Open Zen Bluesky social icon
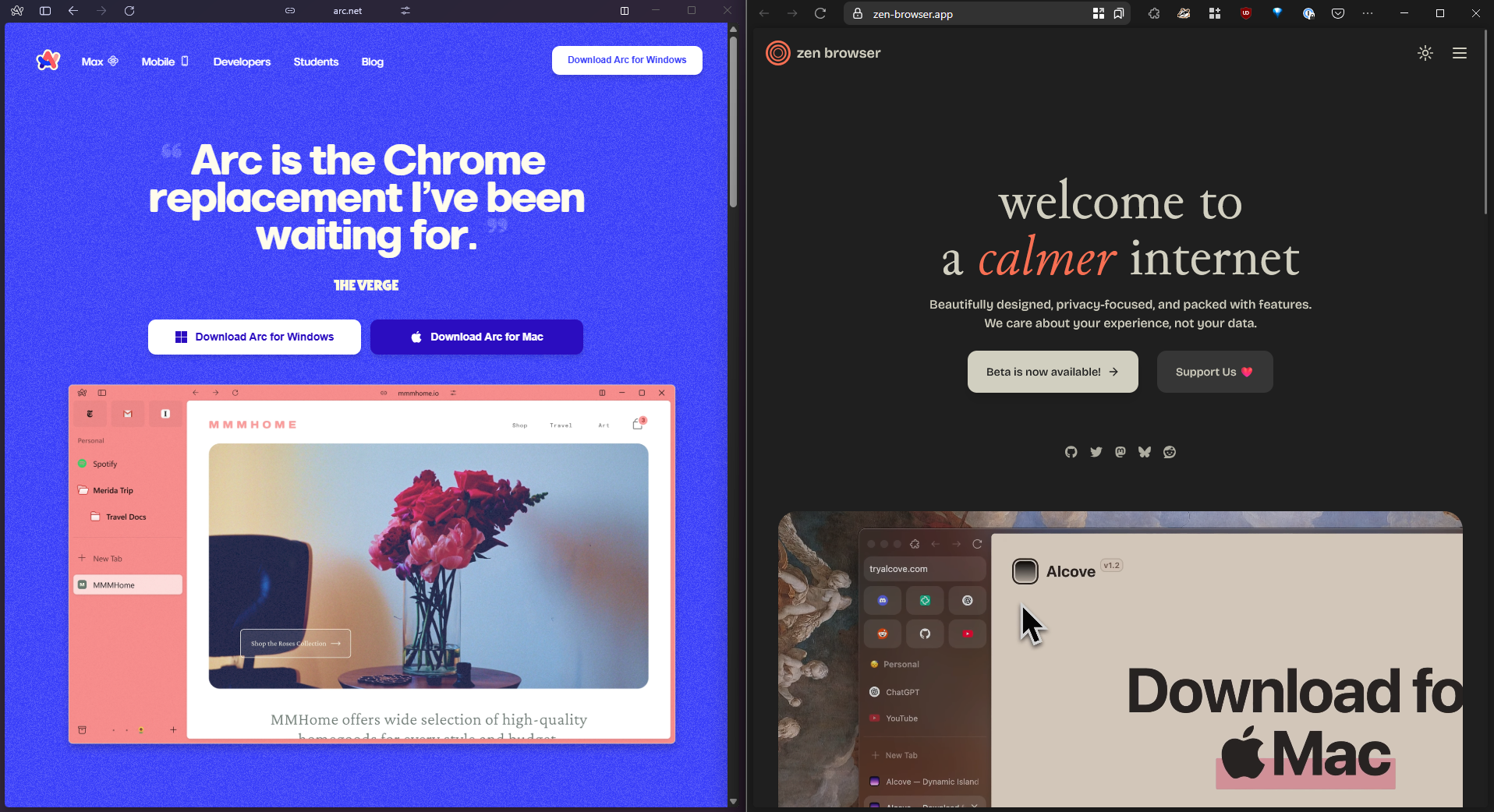Screen dimensions: 1494x812 (x=1145, y=452)
